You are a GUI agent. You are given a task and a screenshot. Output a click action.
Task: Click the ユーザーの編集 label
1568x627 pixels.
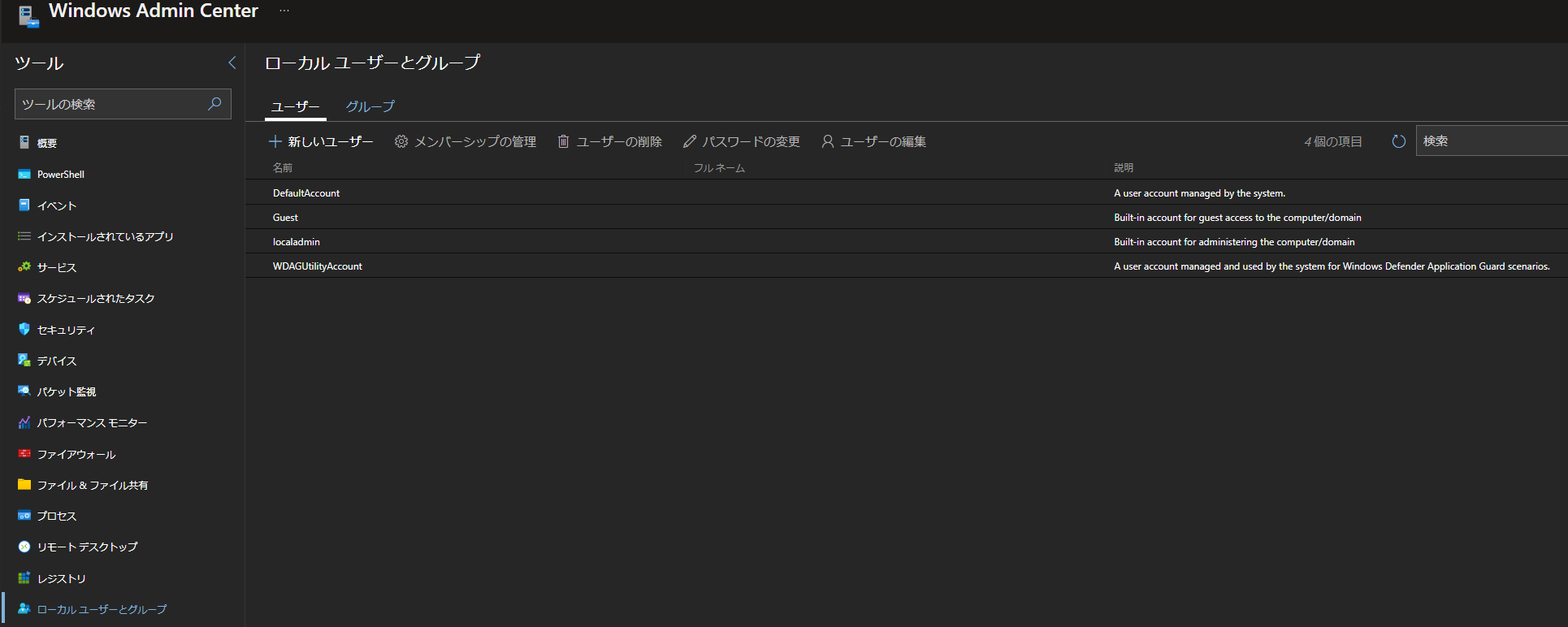point(883,141)
